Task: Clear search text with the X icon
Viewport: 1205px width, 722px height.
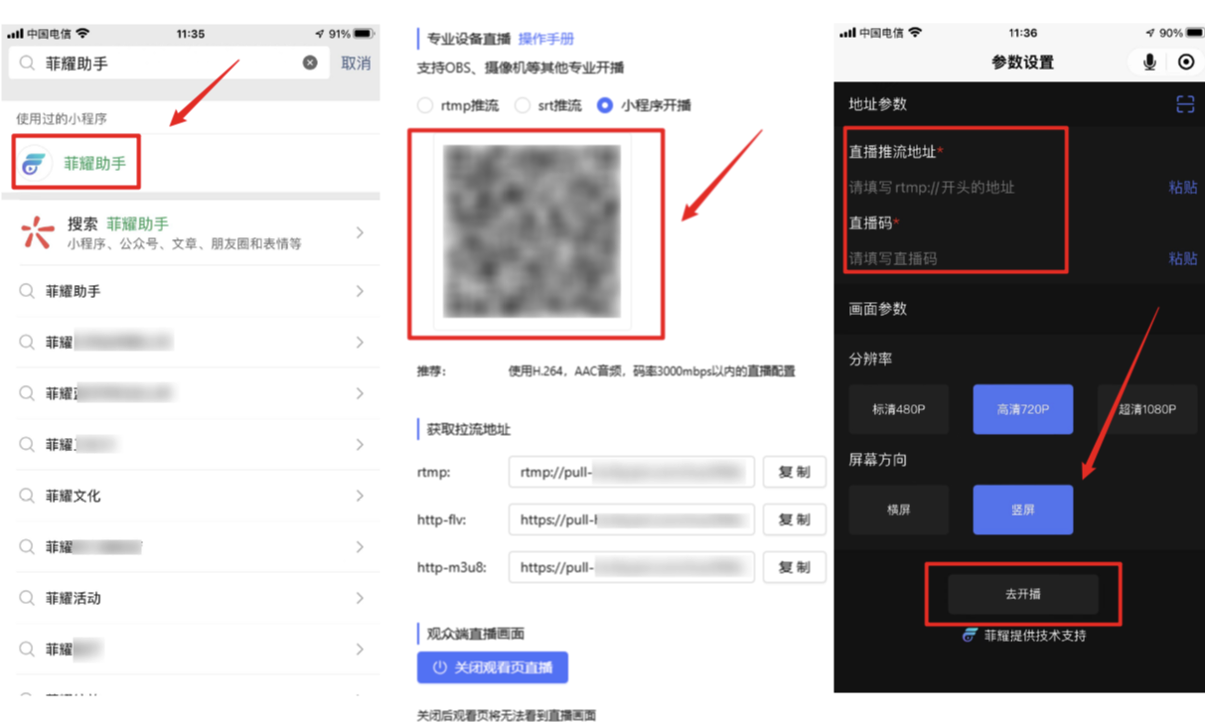Action: [310, 63]
